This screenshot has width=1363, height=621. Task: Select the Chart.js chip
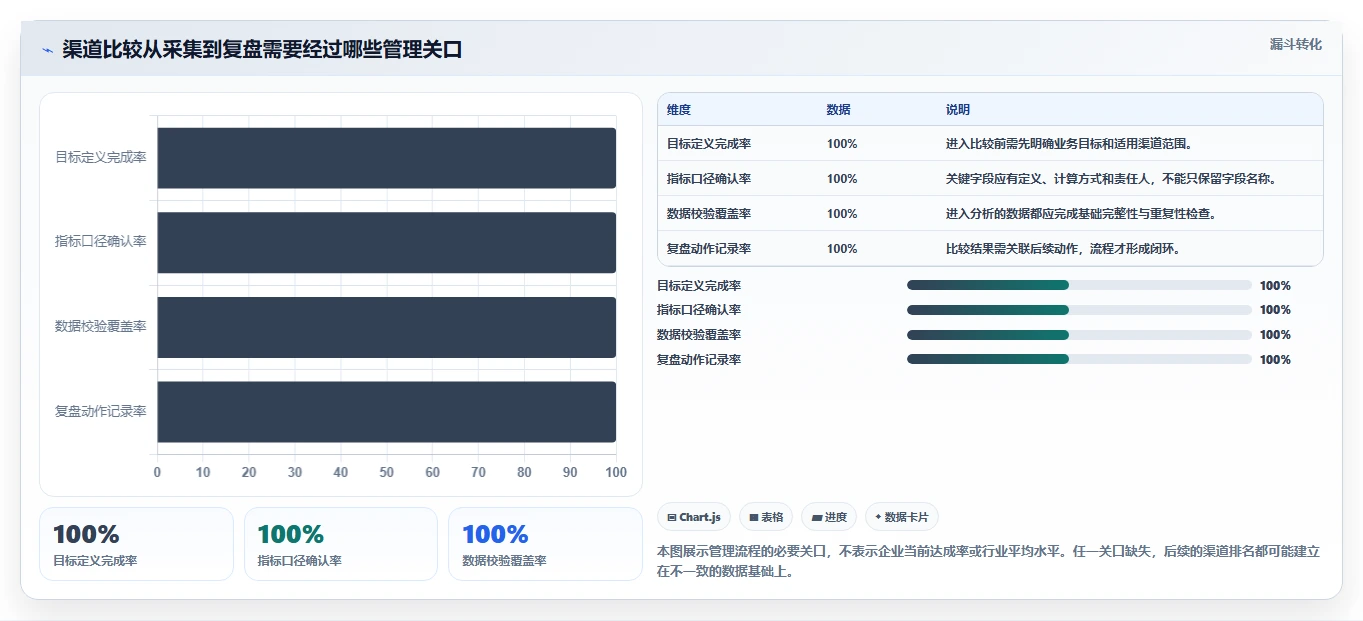[x=694, y=517]
